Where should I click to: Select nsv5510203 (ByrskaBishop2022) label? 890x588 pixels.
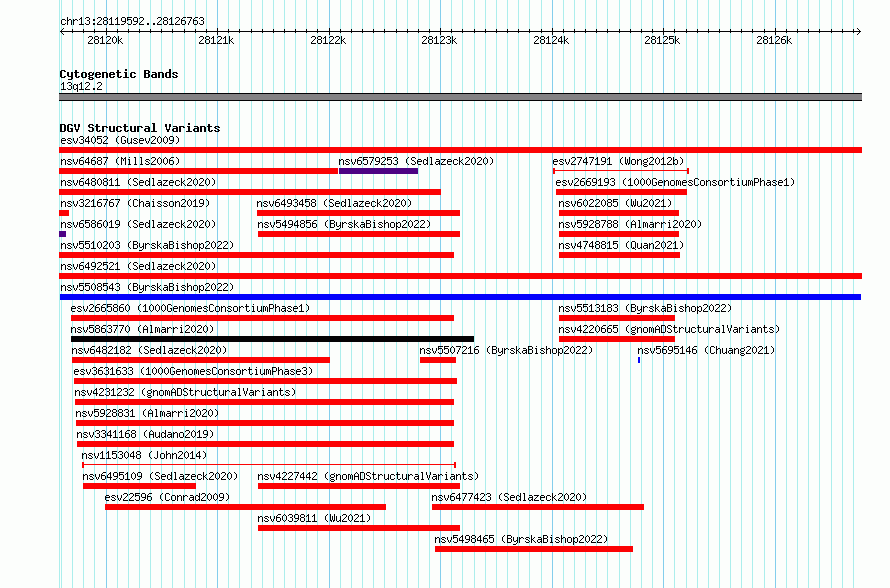point(147,245)
